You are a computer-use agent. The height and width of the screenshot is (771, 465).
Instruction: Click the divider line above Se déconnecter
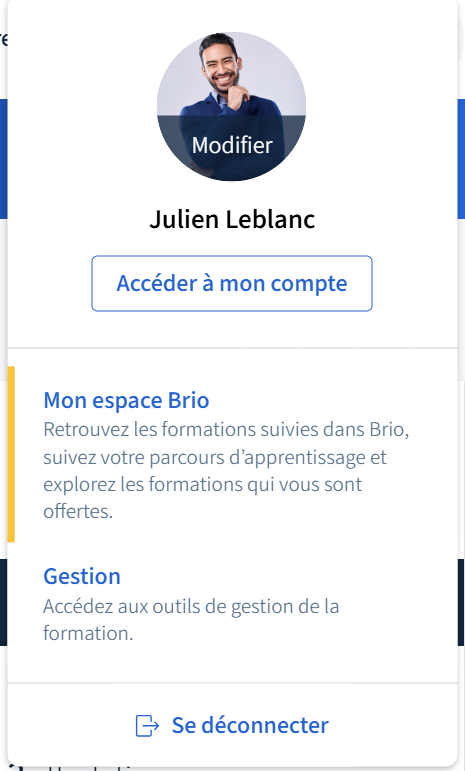pyautogui.click(x=232, y=683)
